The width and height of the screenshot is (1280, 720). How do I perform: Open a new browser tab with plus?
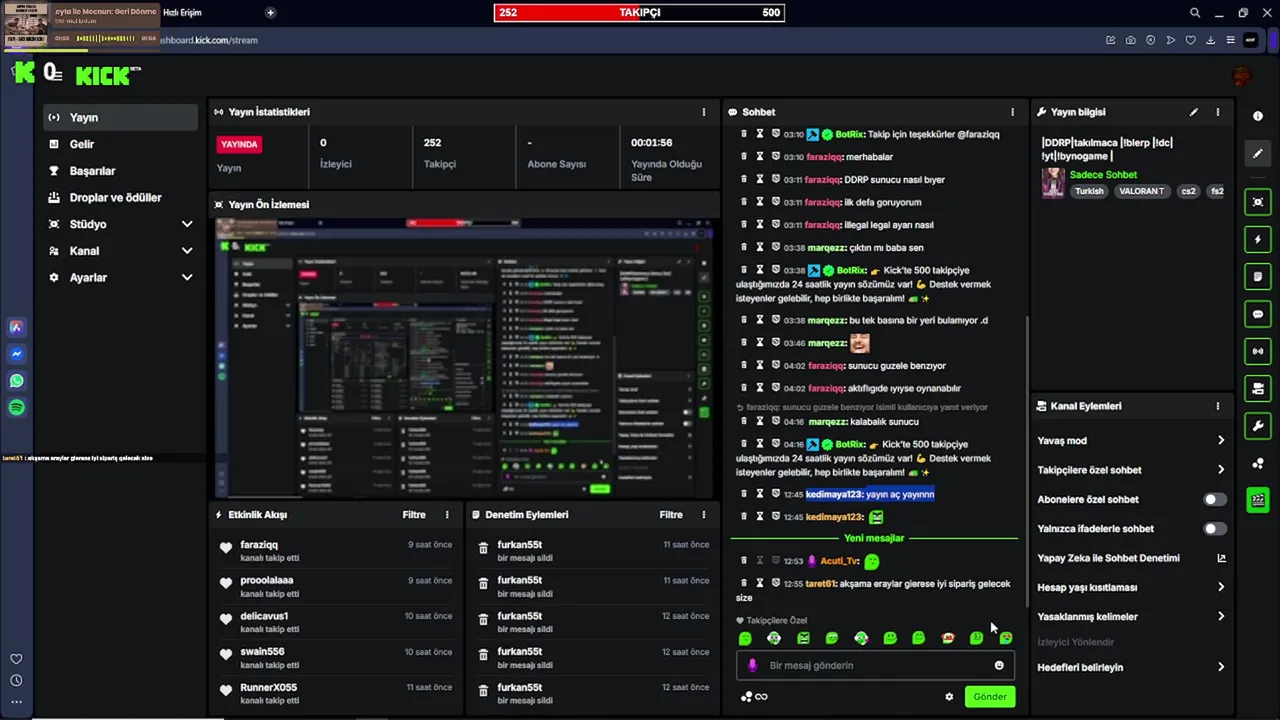[270, 13]
